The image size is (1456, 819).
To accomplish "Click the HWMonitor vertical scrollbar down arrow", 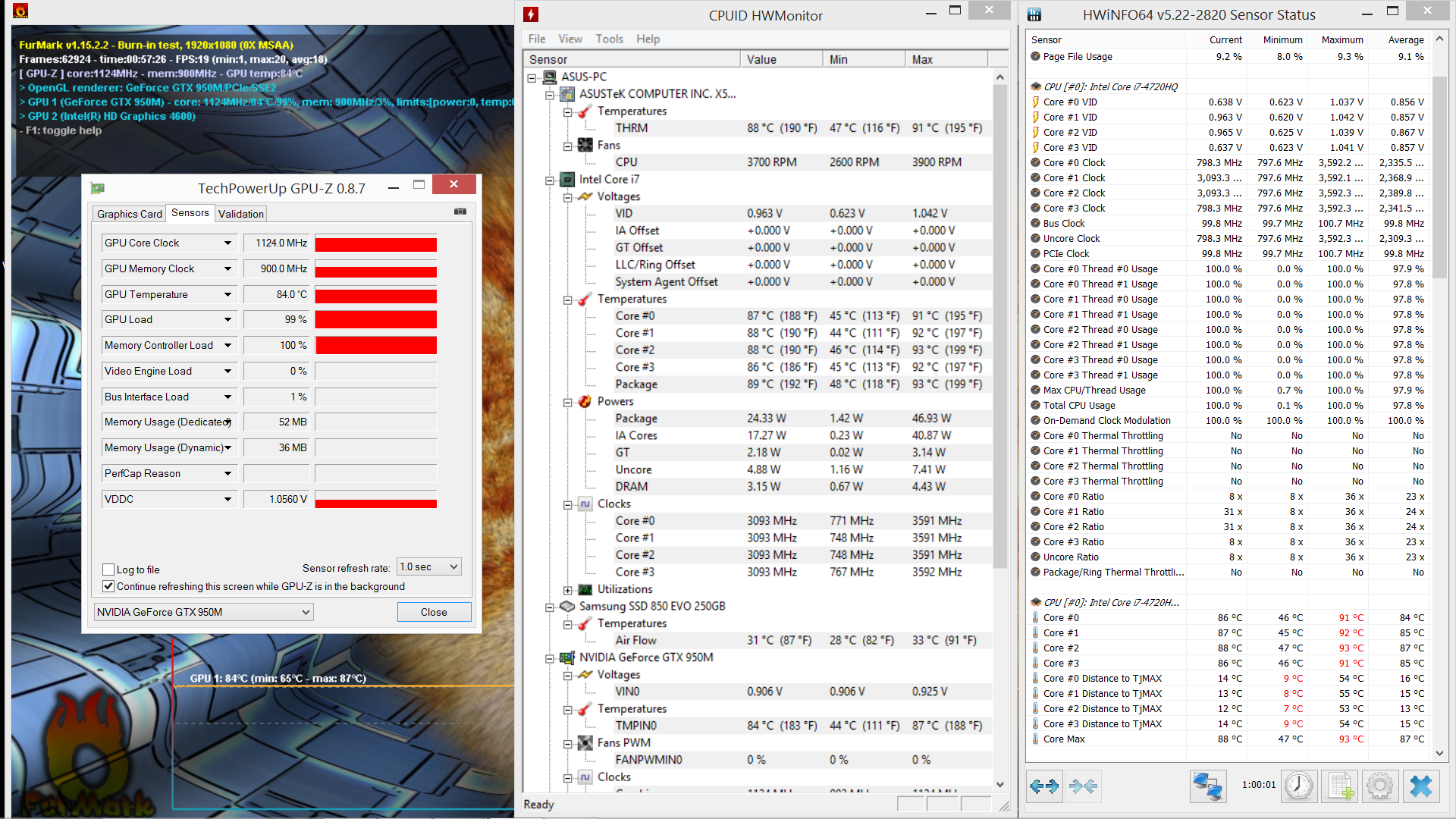I will tap(999, 784).
